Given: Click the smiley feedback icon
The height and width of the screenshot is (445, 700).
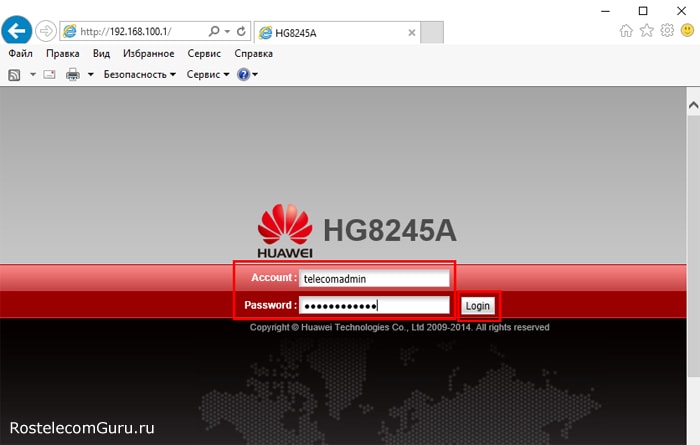Looking at the screenshot, I should pos(687,31).
